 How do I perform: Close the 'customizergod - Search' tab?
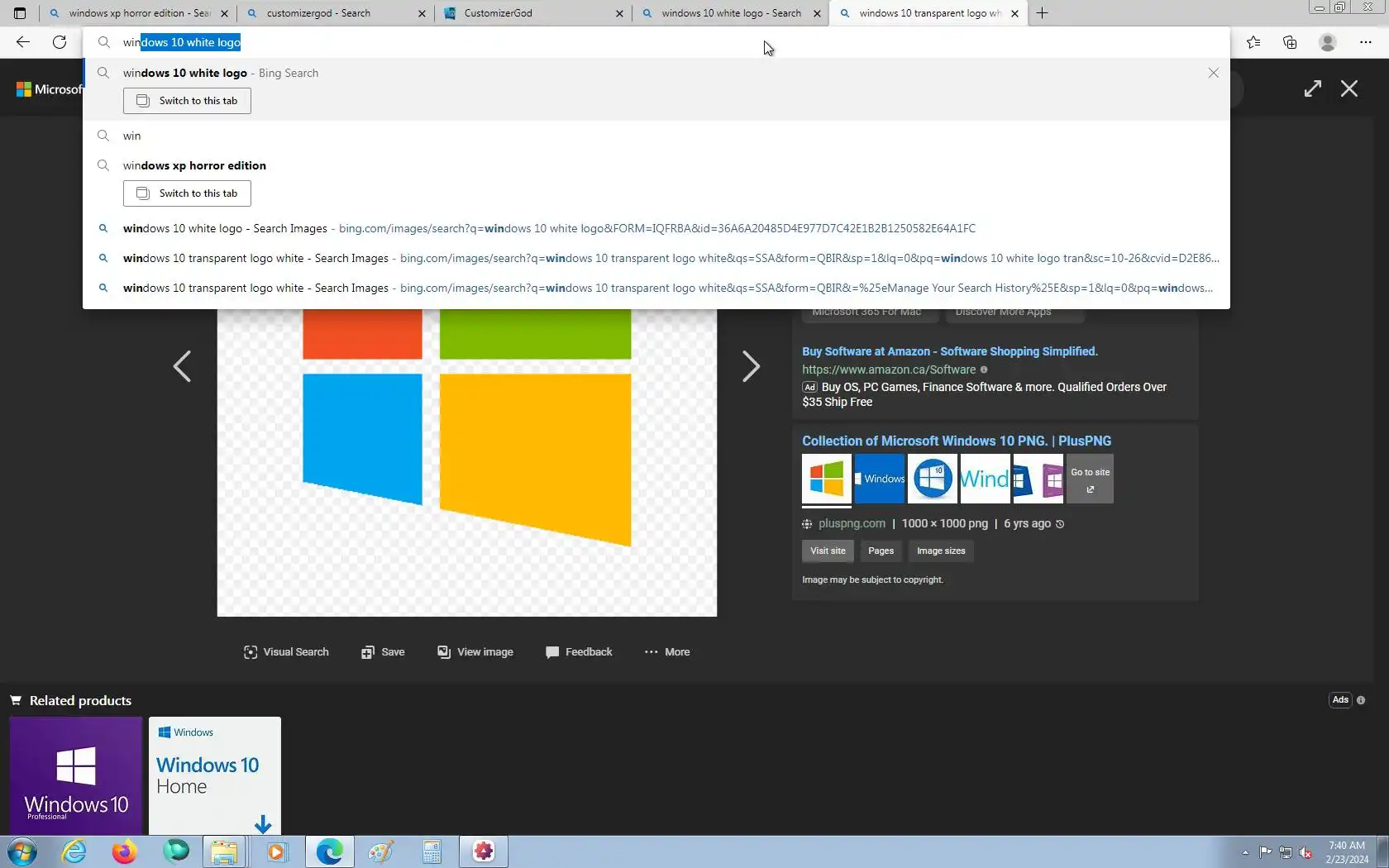[x=422, y=13]
